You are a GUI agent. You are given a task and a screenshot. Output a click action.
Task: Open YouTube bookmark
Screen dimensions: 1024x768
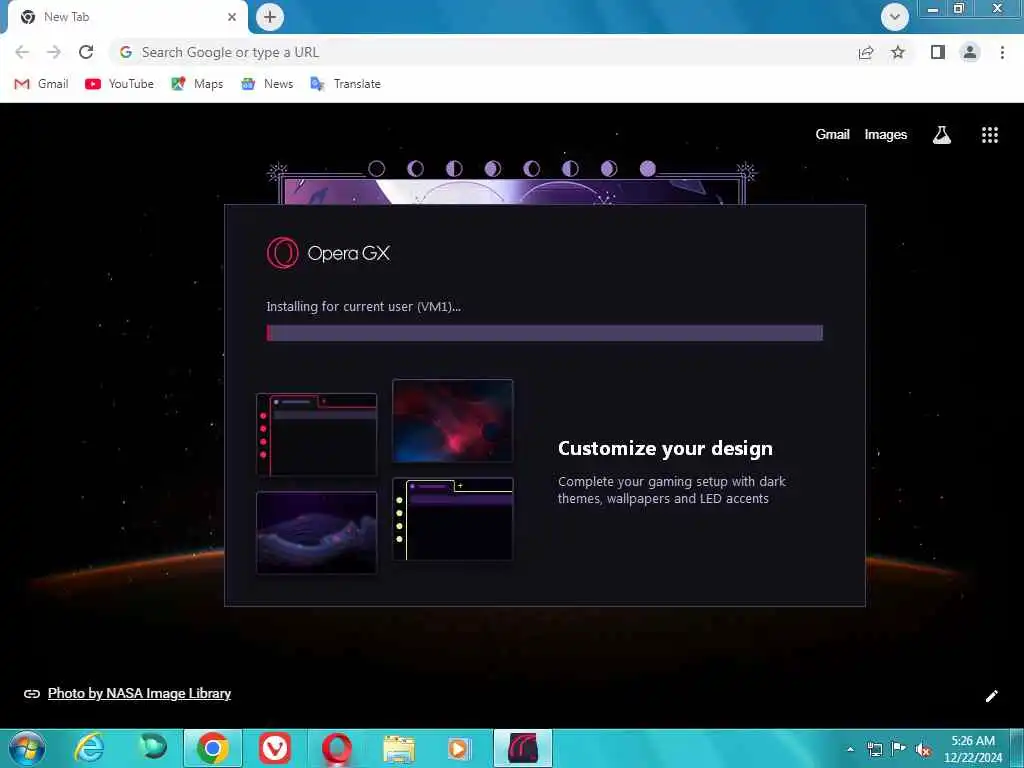[x=120, y=84]
